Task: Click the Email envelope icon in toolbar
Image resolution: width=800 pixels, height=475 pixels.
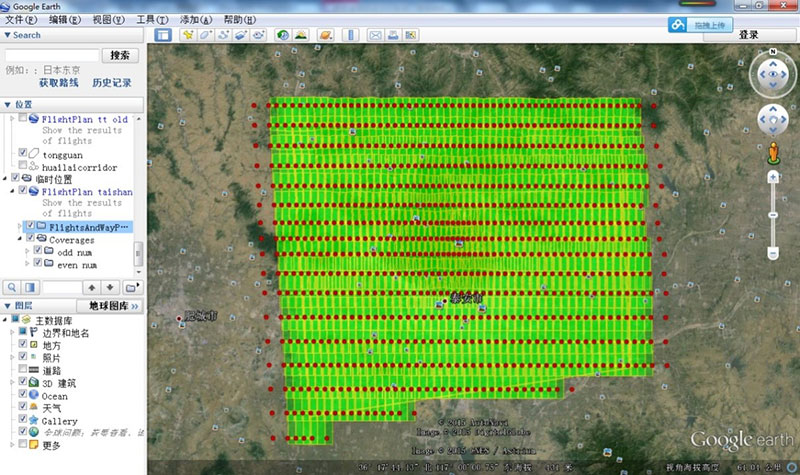Action: point(376,35)
